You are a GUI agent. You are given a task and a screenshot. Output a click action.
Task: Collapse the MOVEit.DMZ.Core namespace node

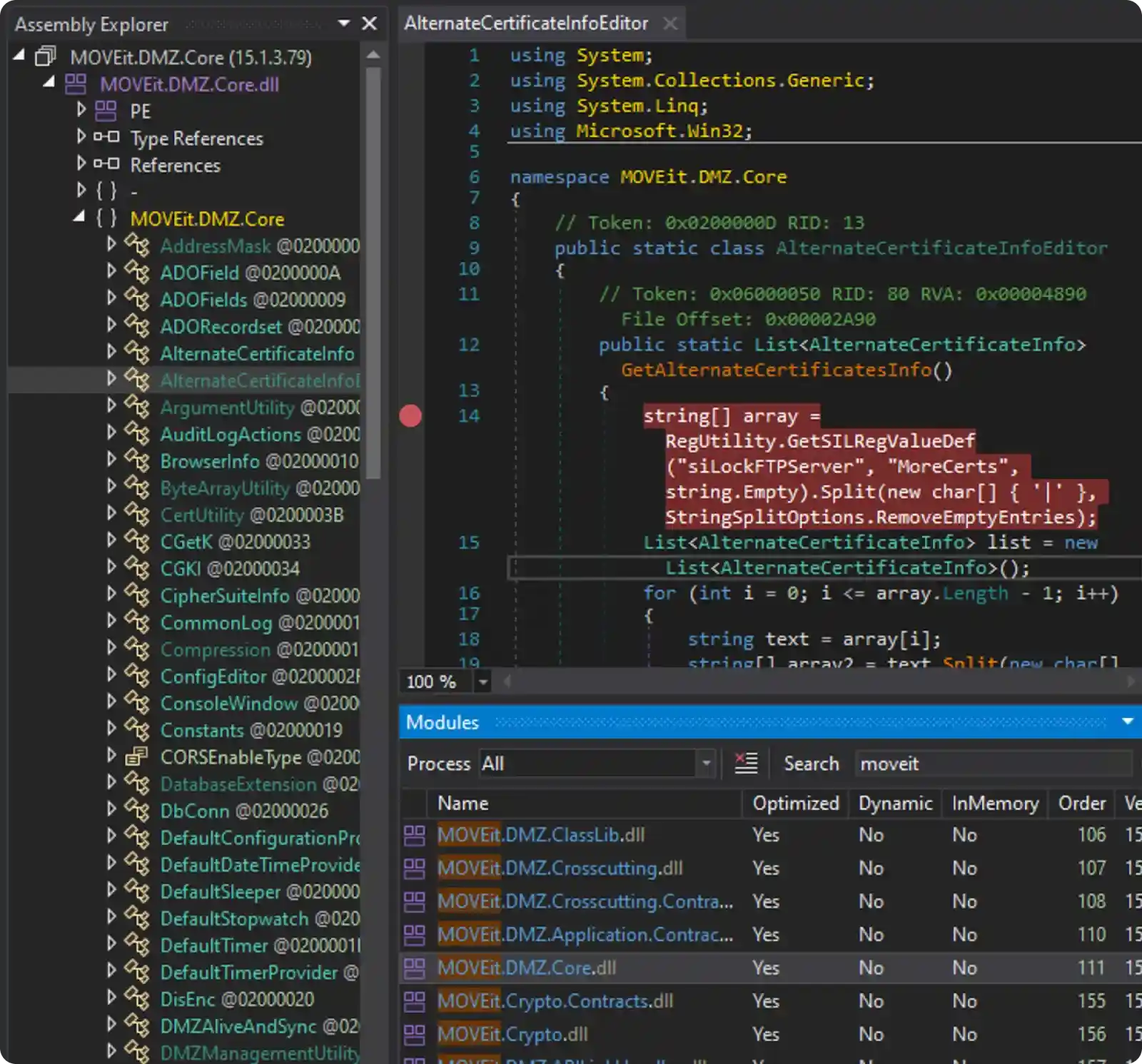pos(79,217)
